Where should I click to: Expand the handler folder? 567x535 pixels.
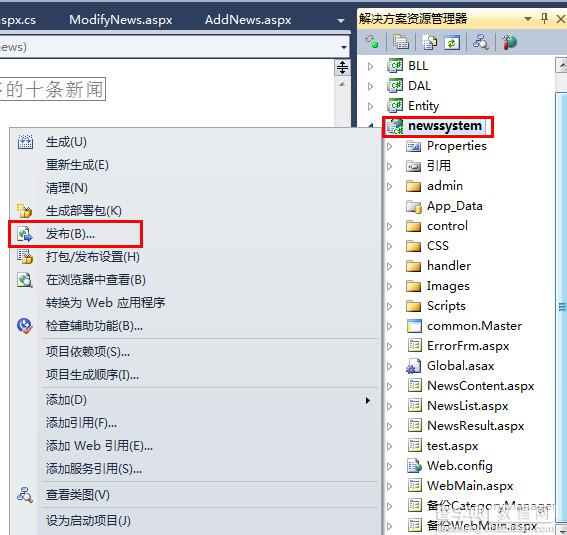pyautogui.click(x=389, y=266)
